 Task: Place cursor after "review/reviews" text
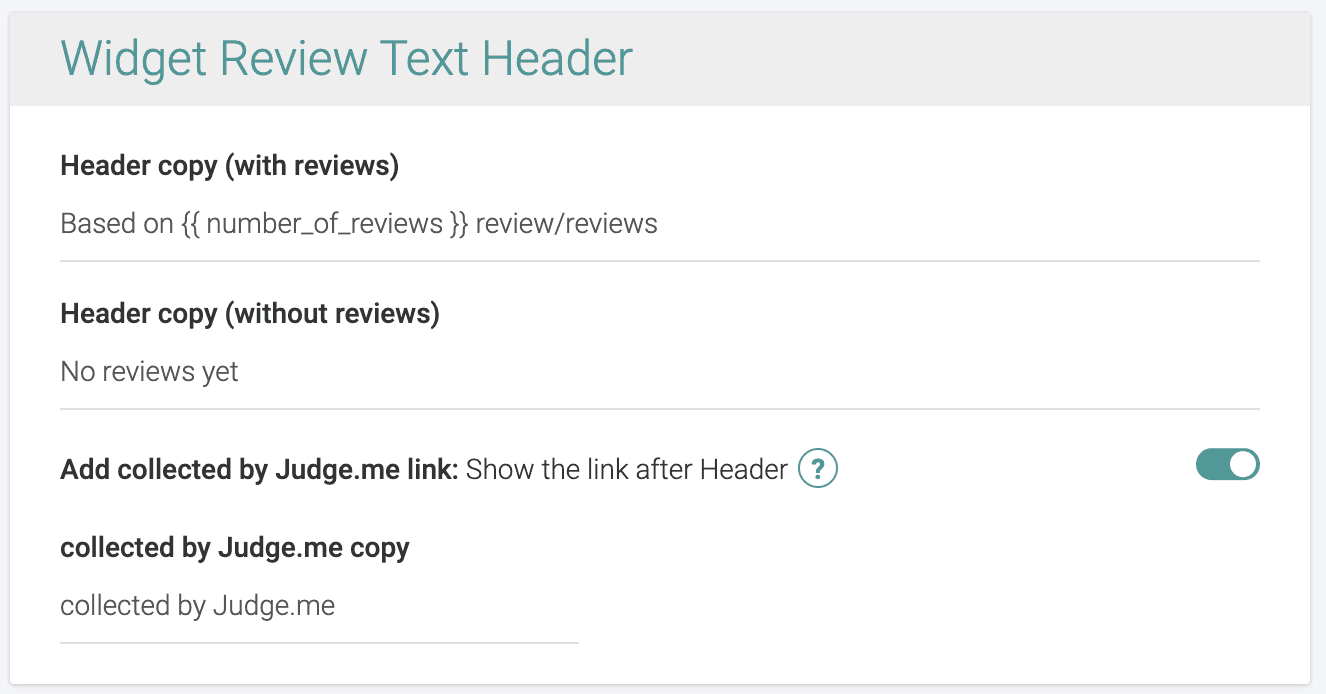coord(659,224)
